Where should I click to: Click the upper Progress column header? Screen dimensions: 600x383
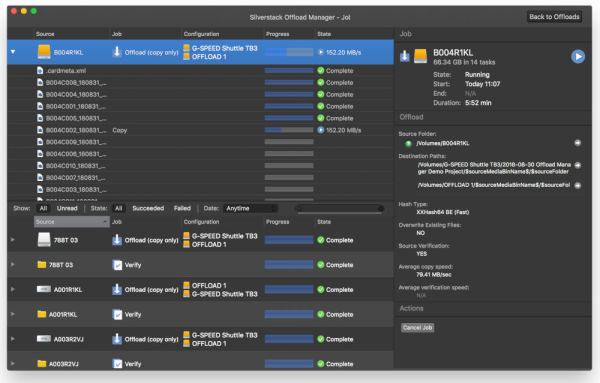coord(289,34)
